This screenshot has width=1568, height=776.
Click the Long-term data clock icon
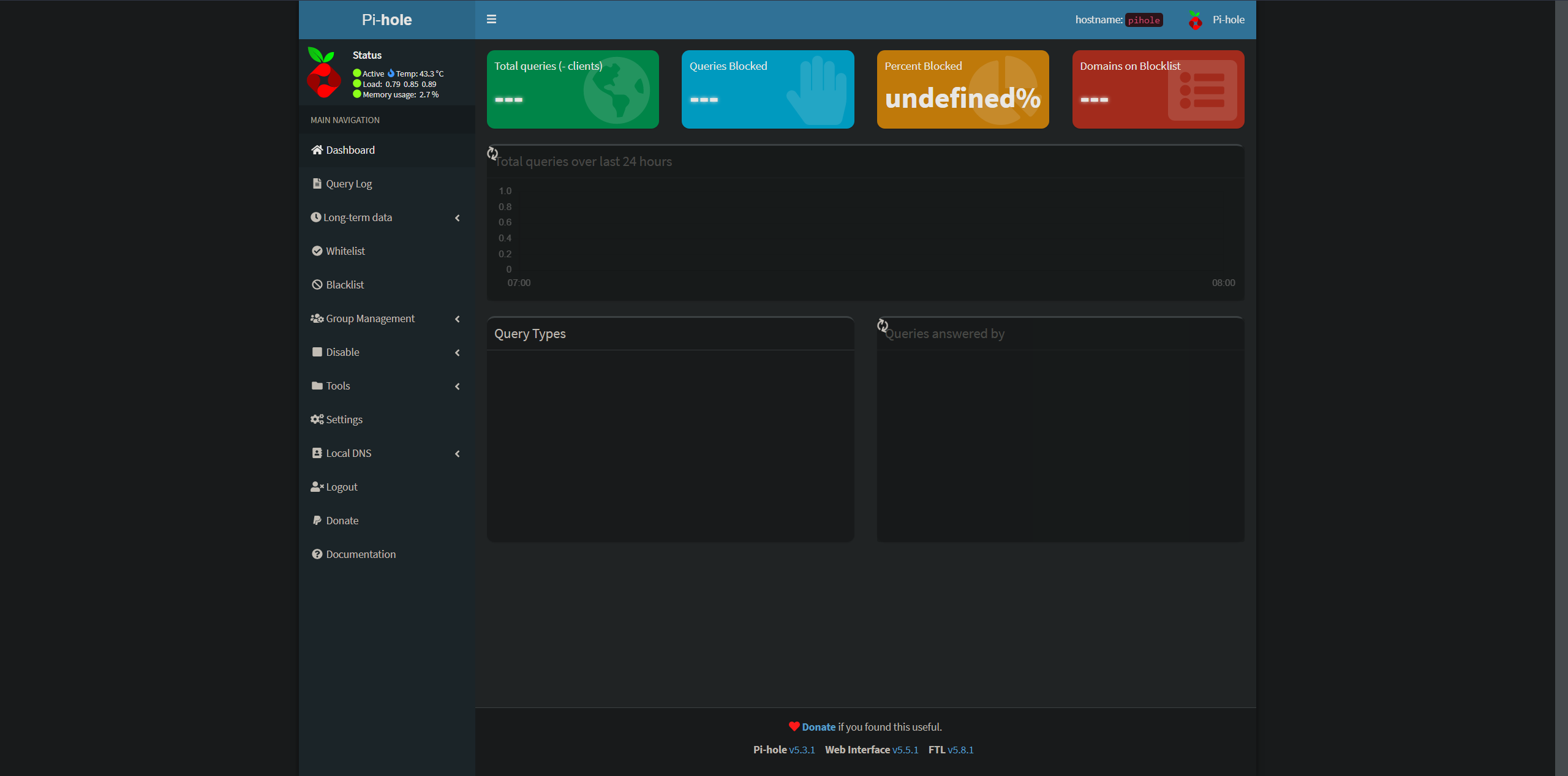[x=316, y=217]
